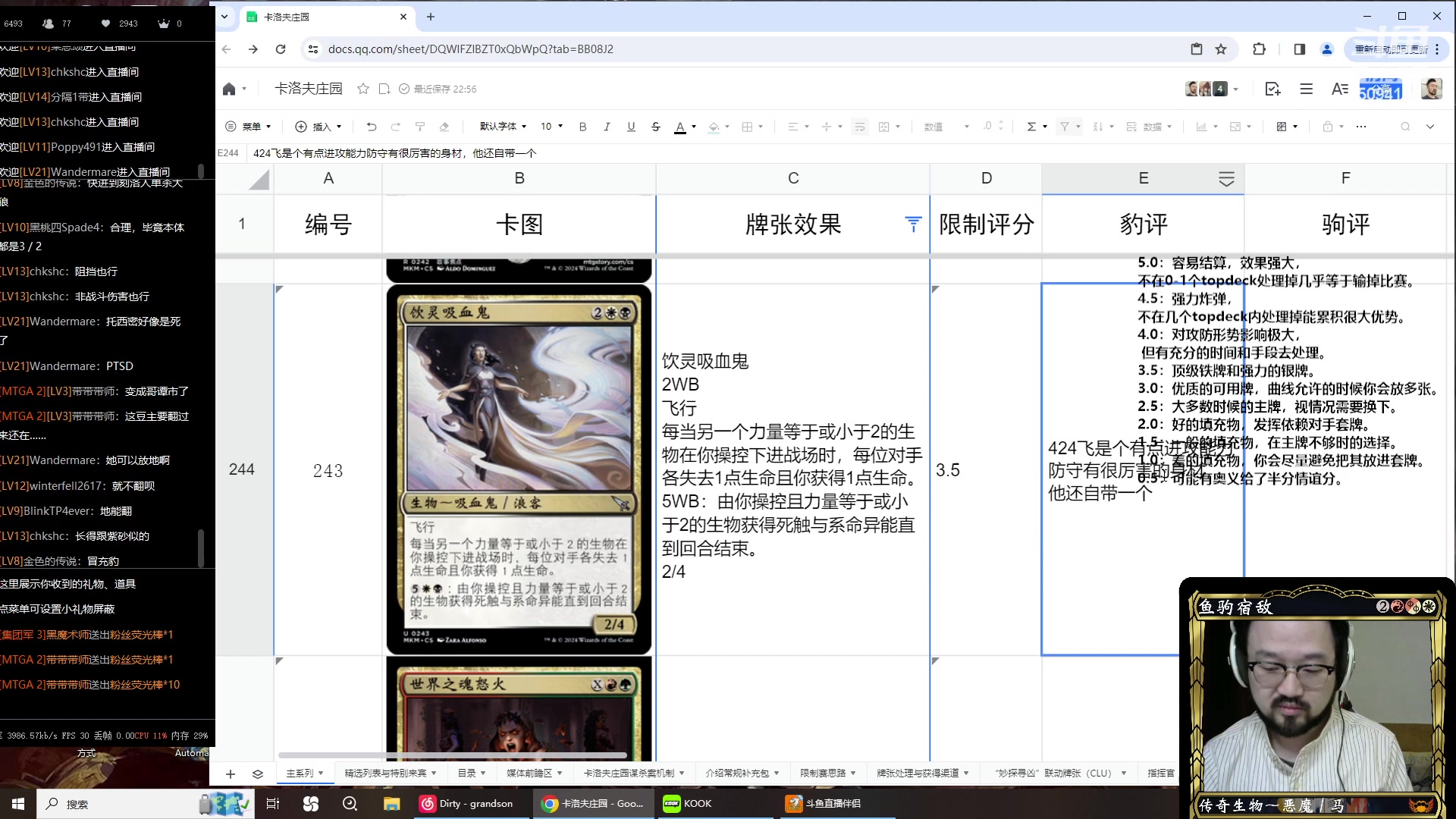Select all cells corner triangle

[259, 180]
